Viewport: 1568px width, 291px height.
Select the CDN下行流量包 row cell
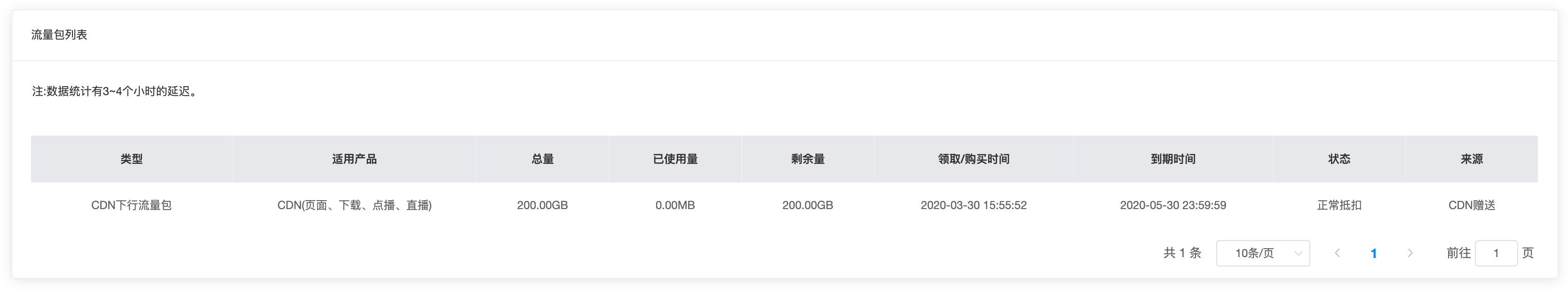click(132, 206)
